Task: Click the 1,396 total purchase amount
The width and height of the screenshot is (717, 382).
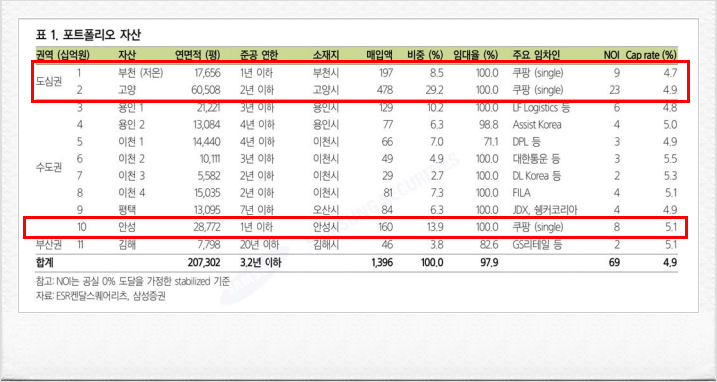Action: pos(381,263)
